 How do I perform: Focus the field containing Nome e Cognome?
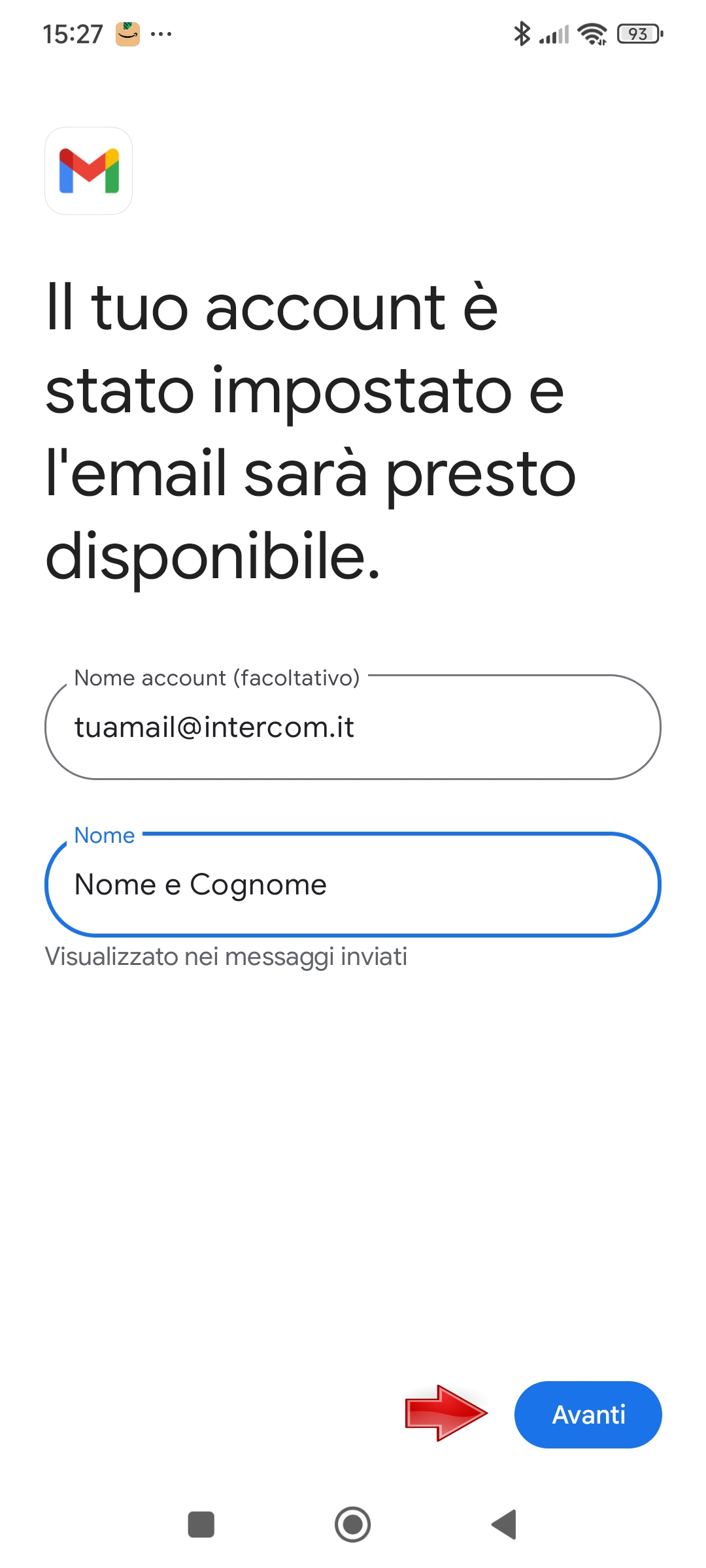click(353, 885)
